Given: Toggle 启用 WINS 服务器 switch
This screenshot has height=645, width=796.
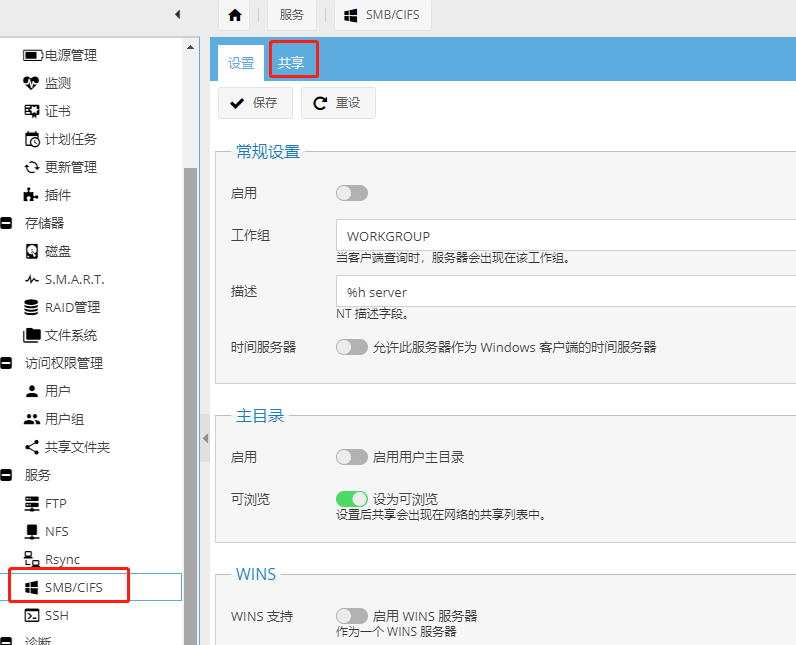Looking at the screenshot, I should click(x=352, y=616).
